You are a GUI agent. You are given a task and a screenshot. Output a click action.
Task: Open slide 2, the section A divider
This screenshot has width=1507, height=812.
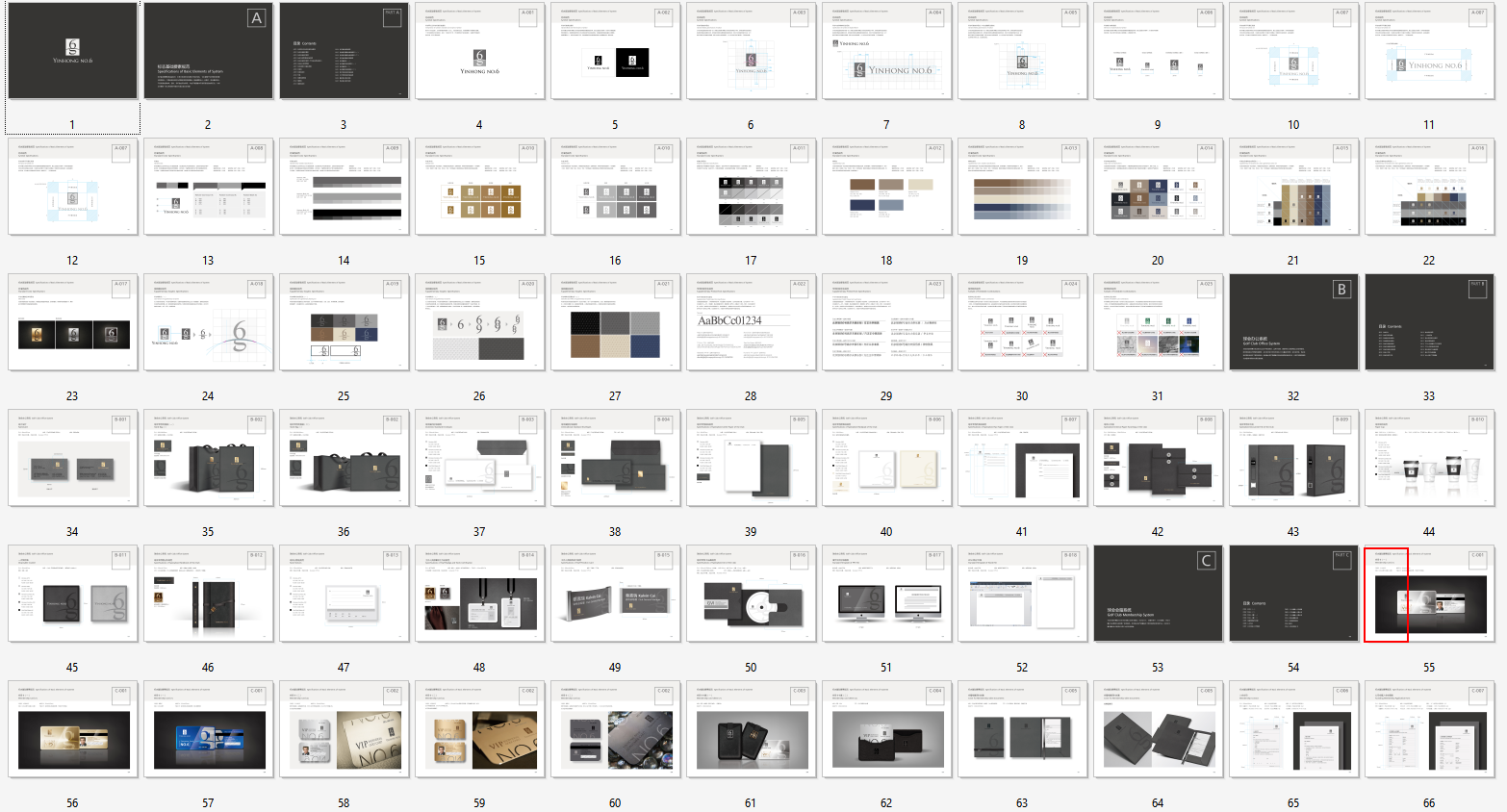pyautogui.click(x=208, y=51)
